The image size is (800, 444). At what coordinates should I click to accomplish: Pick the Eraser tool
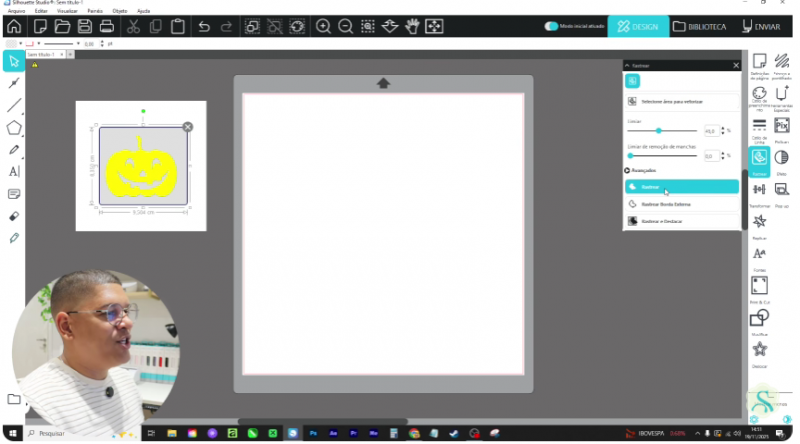pyautogui.click(x=14, y=215)
